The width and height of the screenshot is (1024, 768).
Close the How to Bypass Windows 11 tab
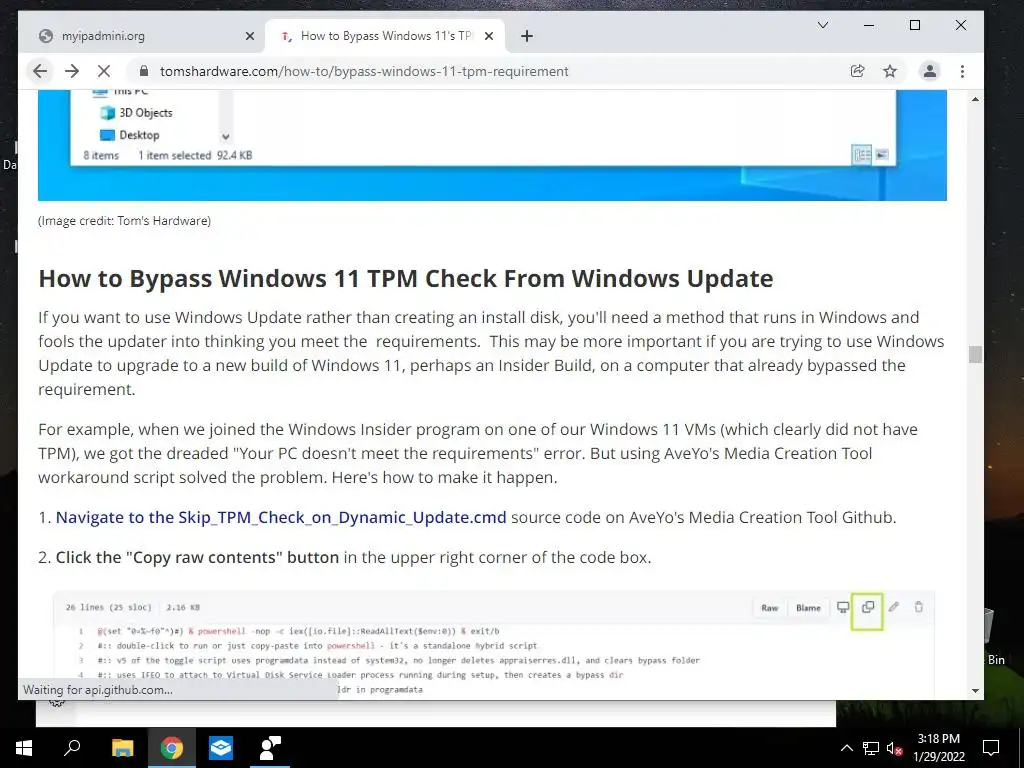(488, 36)
